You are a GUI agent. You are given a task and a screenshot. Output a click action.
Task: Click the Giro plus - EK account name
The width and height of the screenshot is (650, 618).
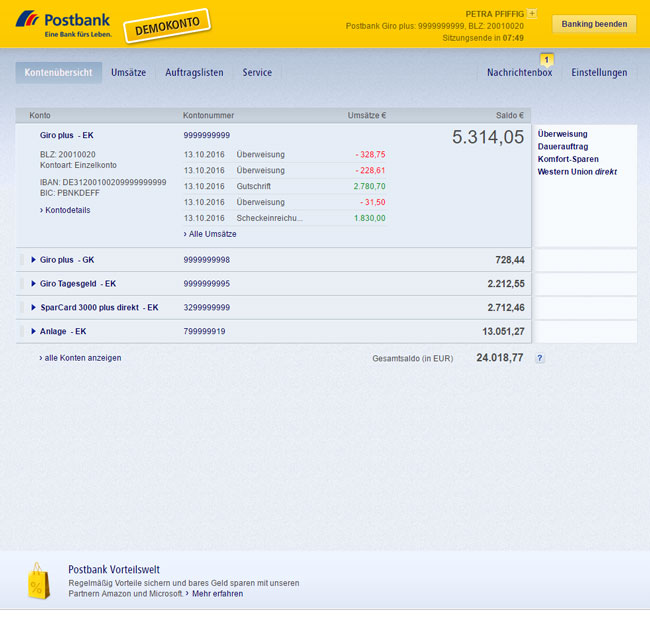pyautogui.click(x=67, y=135)
